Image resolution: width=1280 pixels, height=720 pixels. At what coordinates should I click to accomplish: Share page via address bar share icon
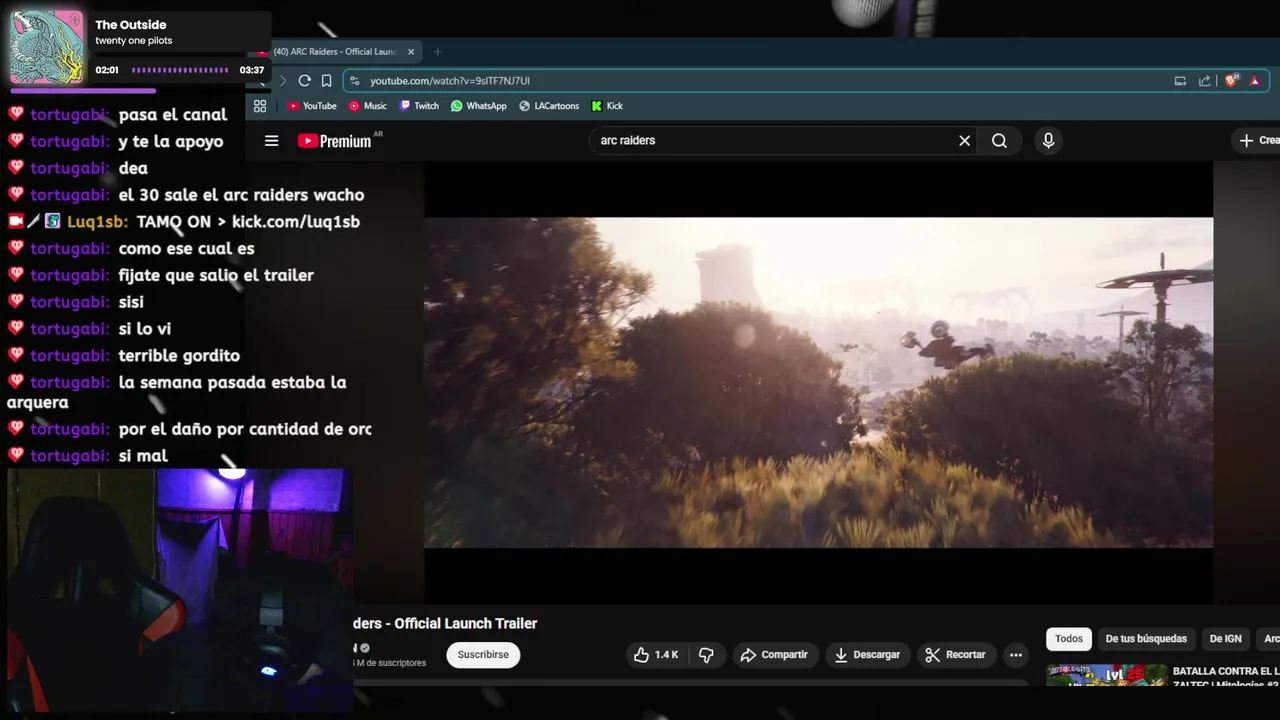[1204, 81]
